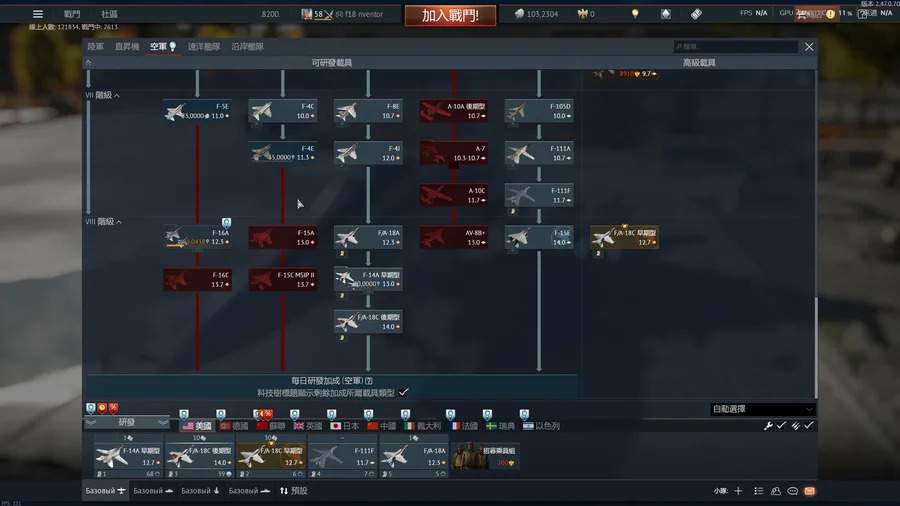
Task: Open the chat bubble icon
Action: [x=793, y=491]
